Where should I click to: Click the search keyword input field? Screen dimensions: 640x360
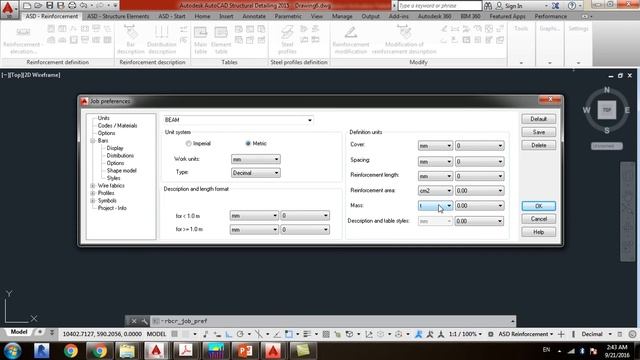[x=440, y=6]
